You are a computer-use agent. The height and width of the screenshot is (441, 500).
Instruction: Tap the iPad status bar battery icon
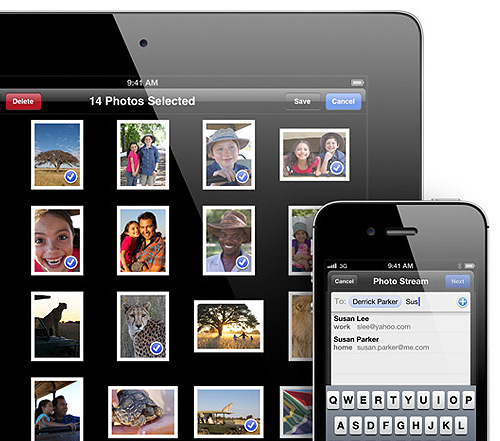point(357,82)
